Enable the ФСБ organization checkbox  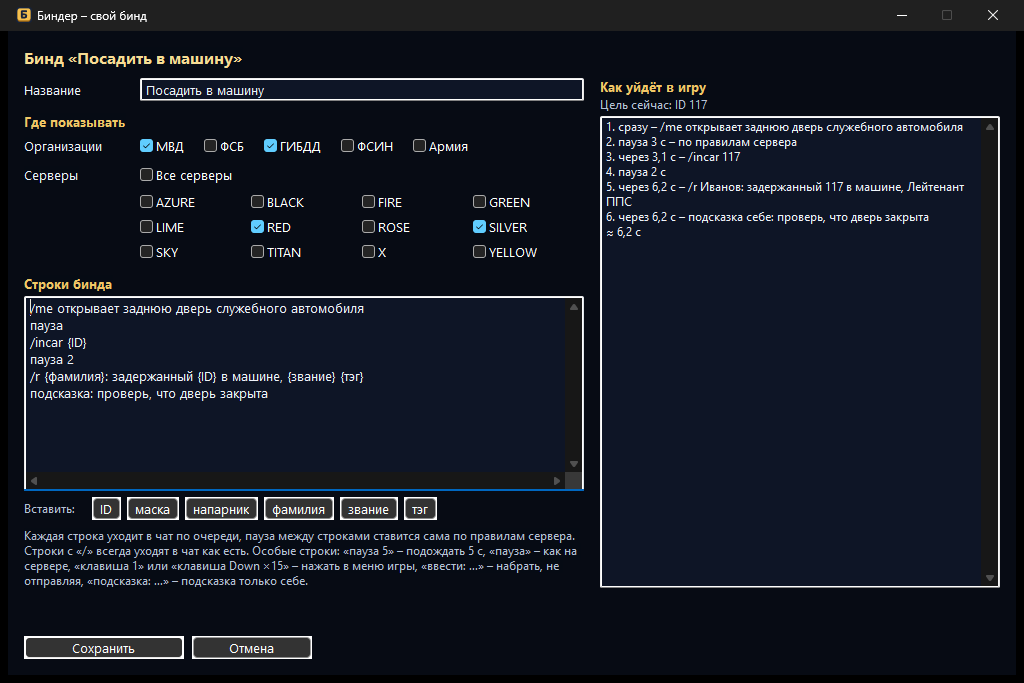tap(210, 146)
